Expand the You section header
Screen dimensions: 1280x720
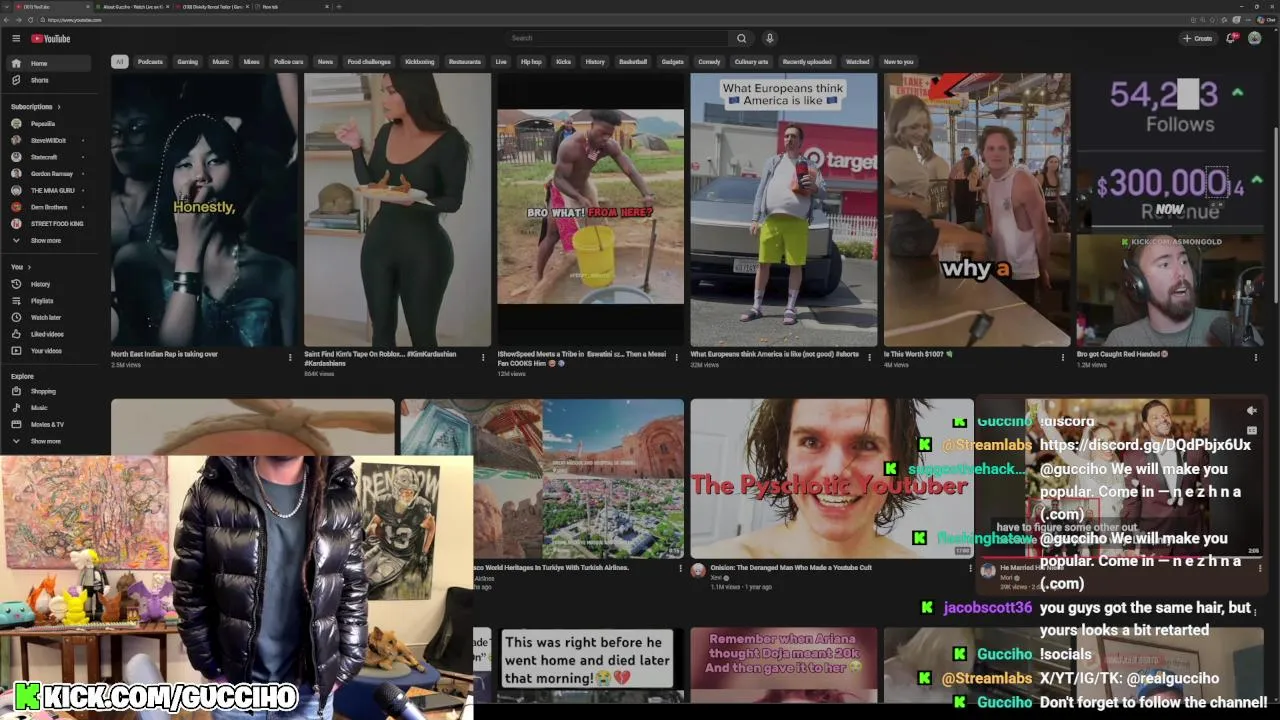(21, 267)
